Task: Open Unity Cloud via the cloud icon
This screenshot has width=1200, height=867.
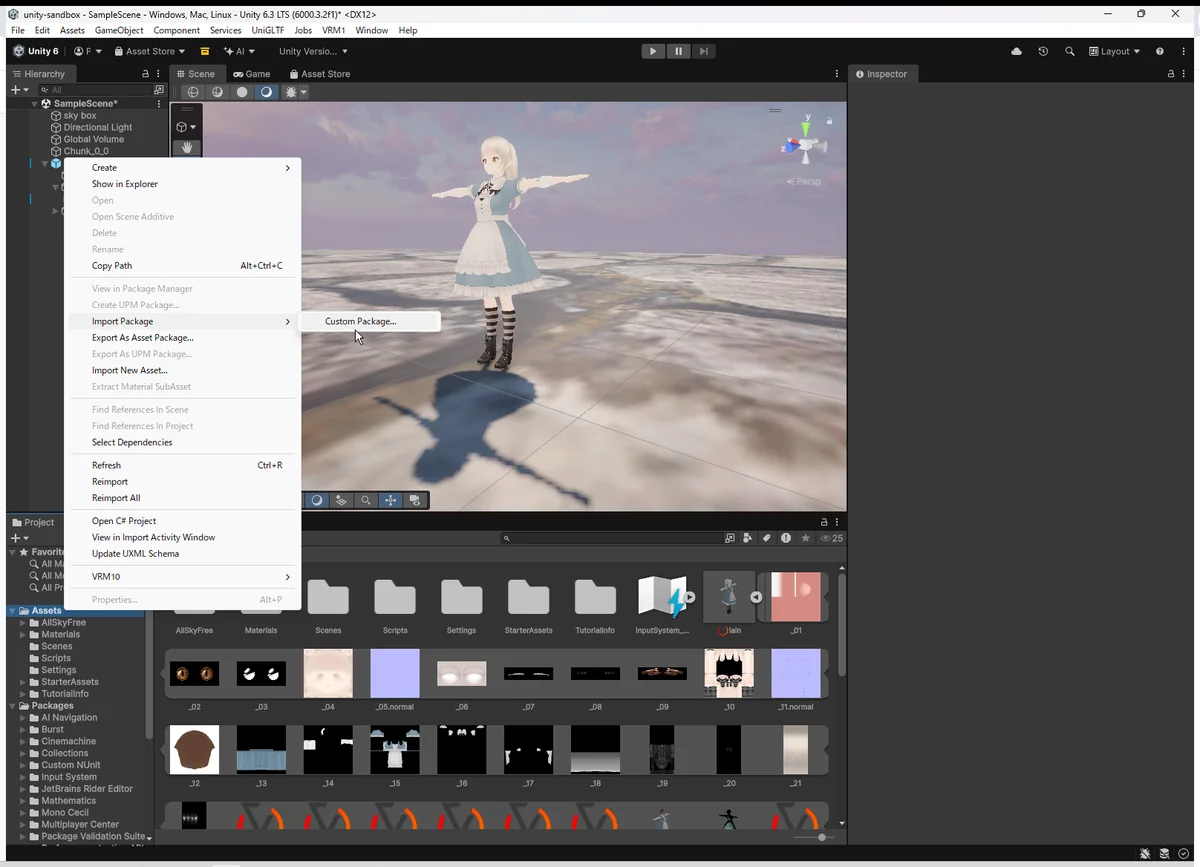Action: click(1017, 51)
